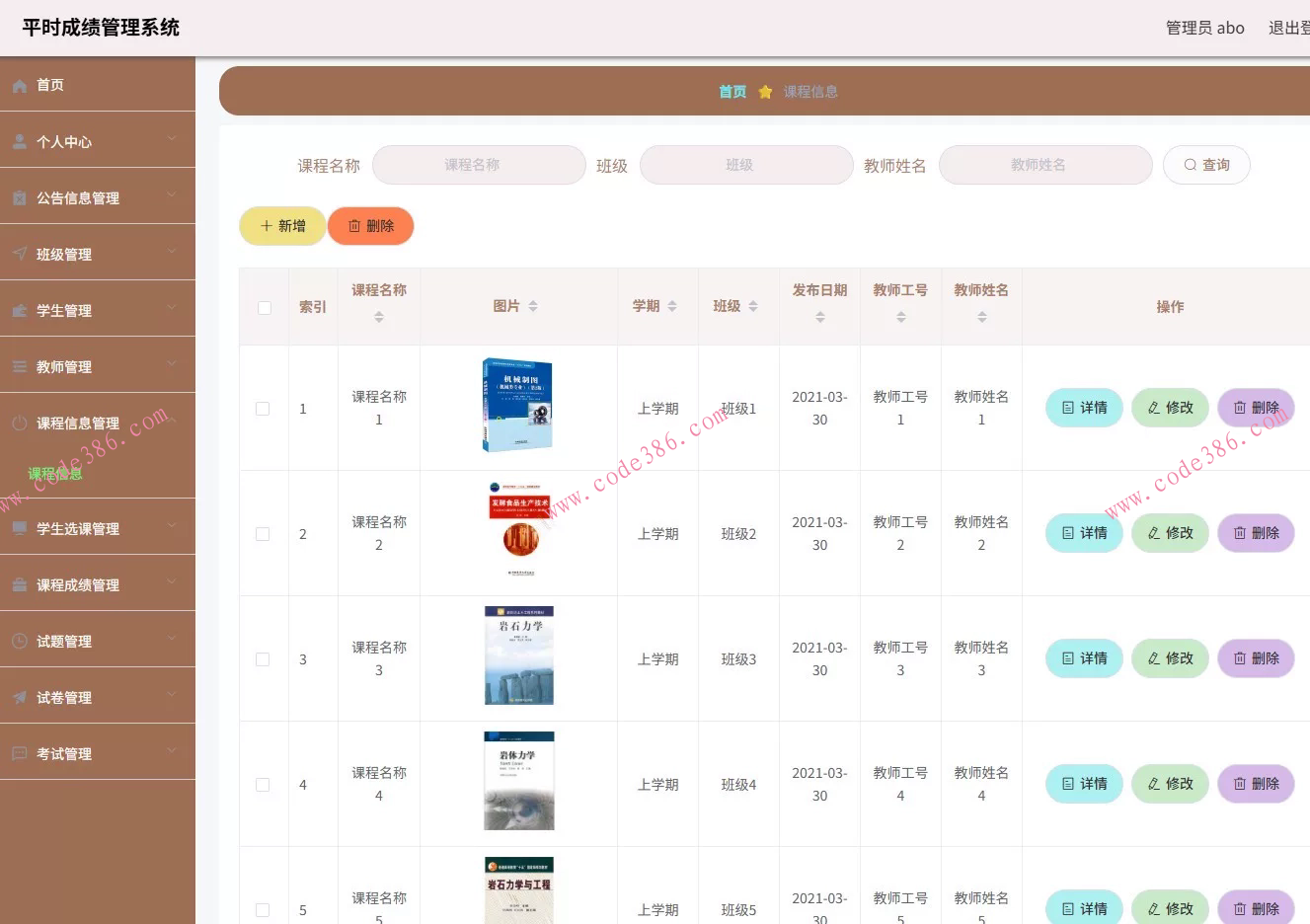Open 详情 for 课程名称2

(1083, 532)
